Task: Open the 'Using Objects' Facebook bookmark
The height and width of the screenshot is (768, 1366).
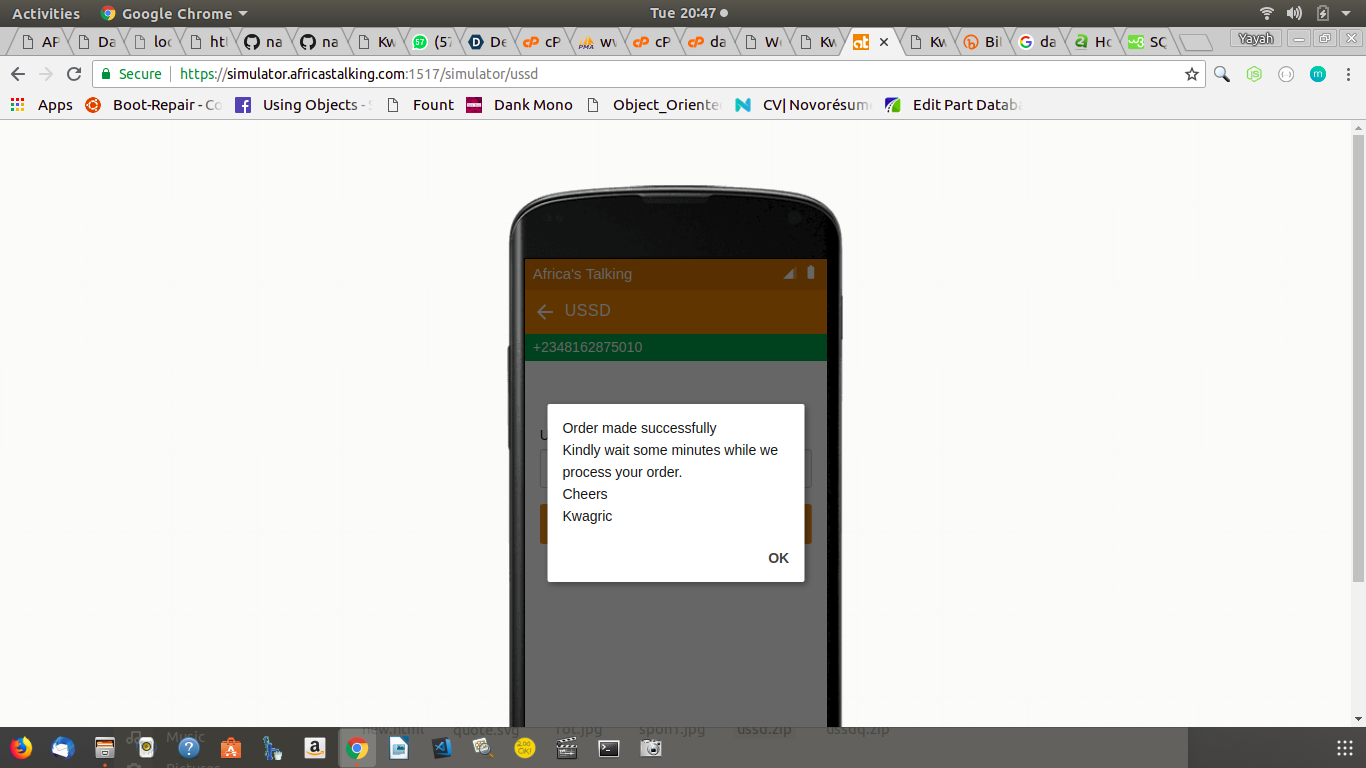Action: 303,105
